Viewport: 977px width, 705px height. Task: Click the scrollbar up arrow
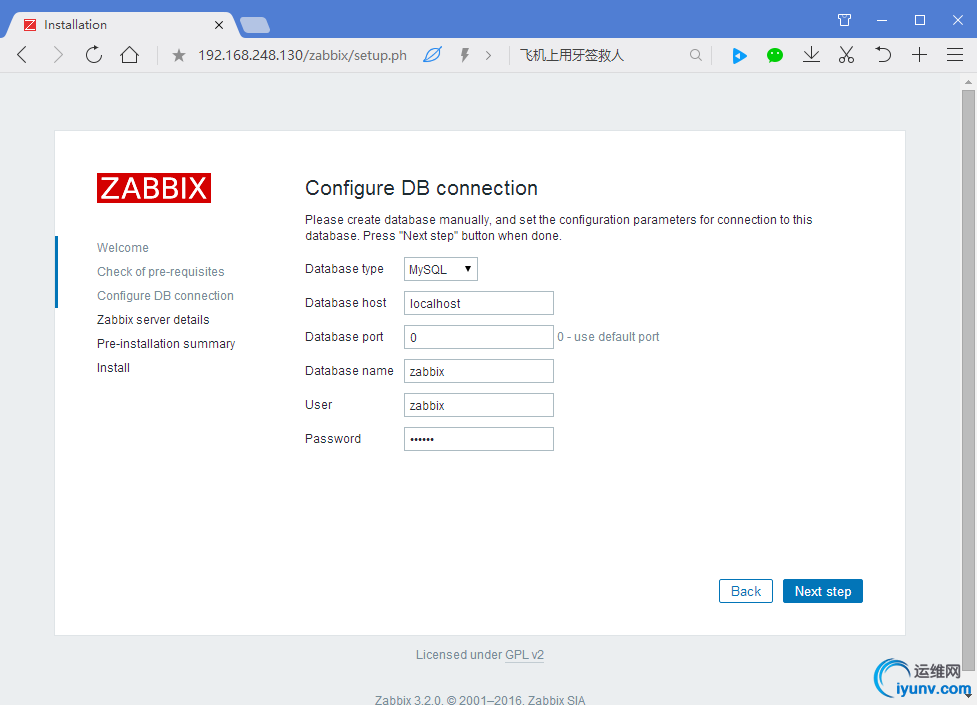click(x=968, y=82)
